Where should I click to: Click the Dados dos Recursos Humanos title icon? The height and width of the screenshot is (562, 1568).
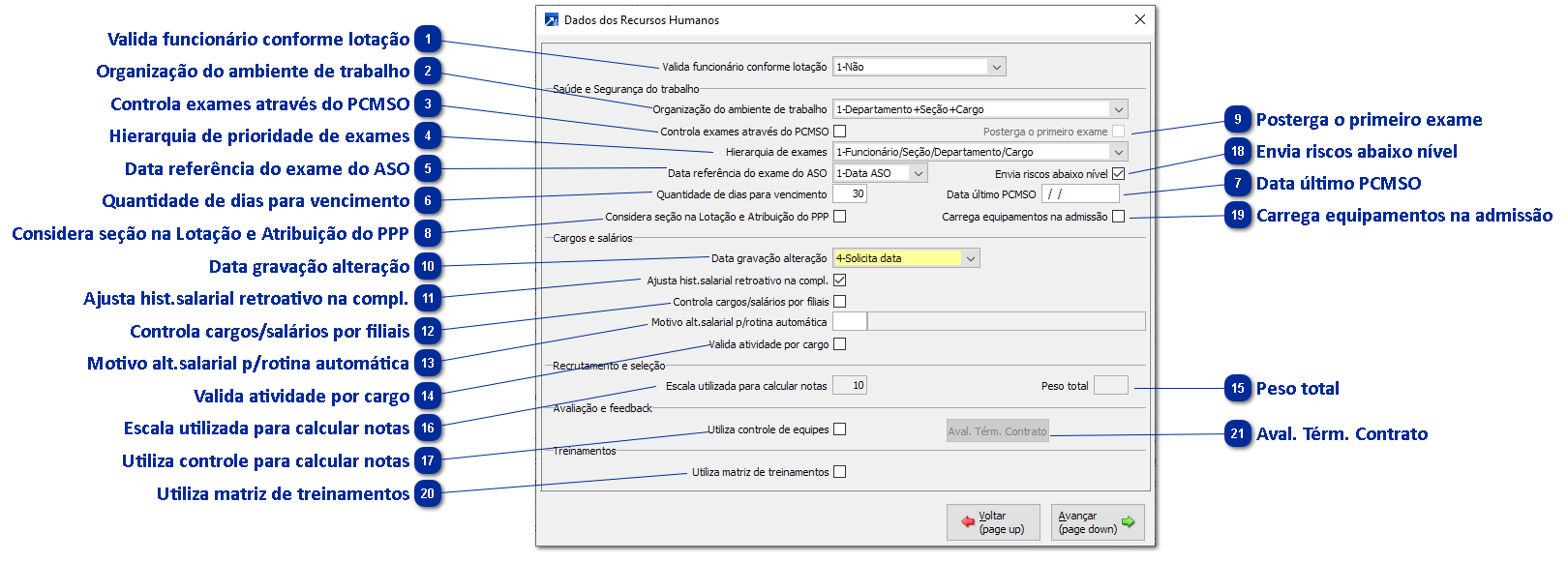pyautogui.click(x=552, y=19)
